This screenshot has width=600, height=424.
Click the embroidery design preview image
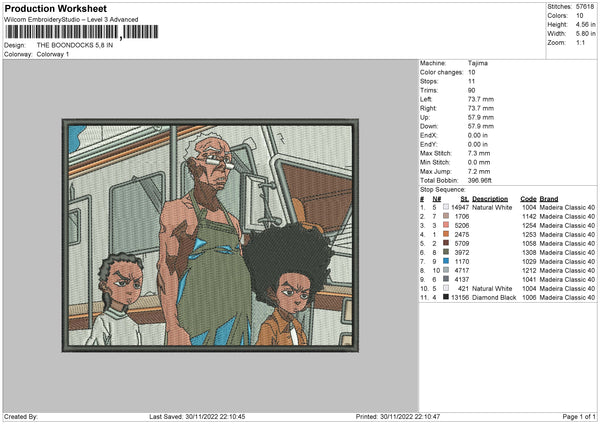click(210, 235)
